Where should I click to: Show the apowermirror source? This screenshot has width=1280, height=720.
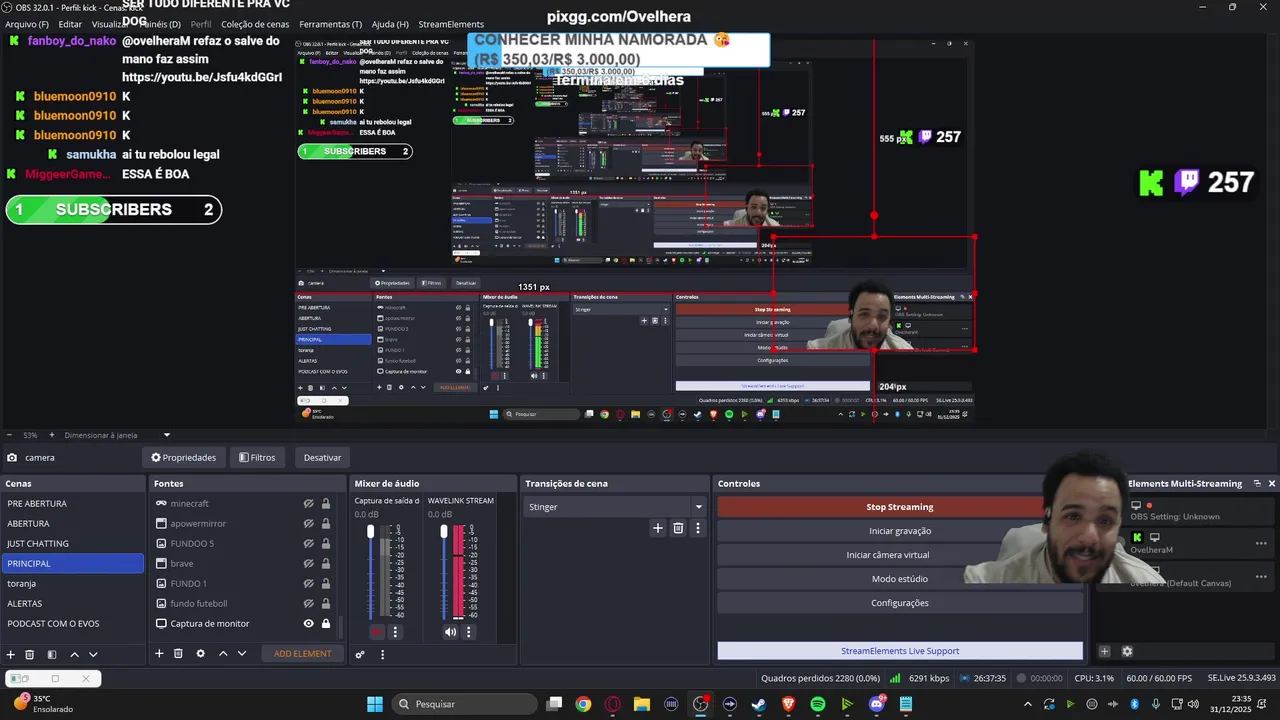[309, 524]
